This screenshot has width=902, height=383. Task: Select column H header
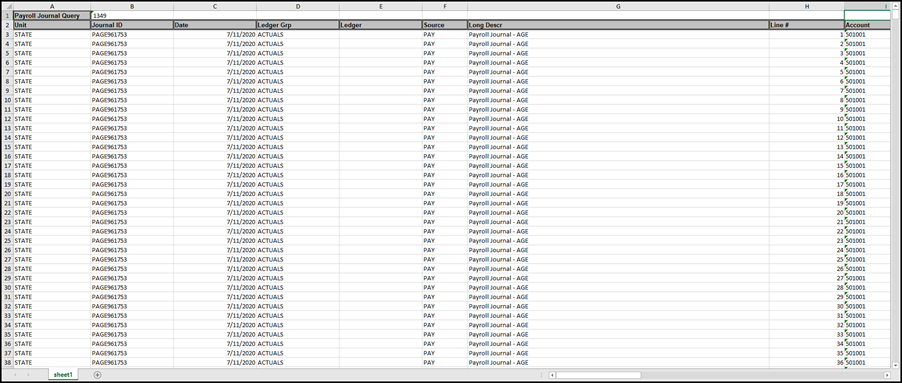[x=807, y=6]
